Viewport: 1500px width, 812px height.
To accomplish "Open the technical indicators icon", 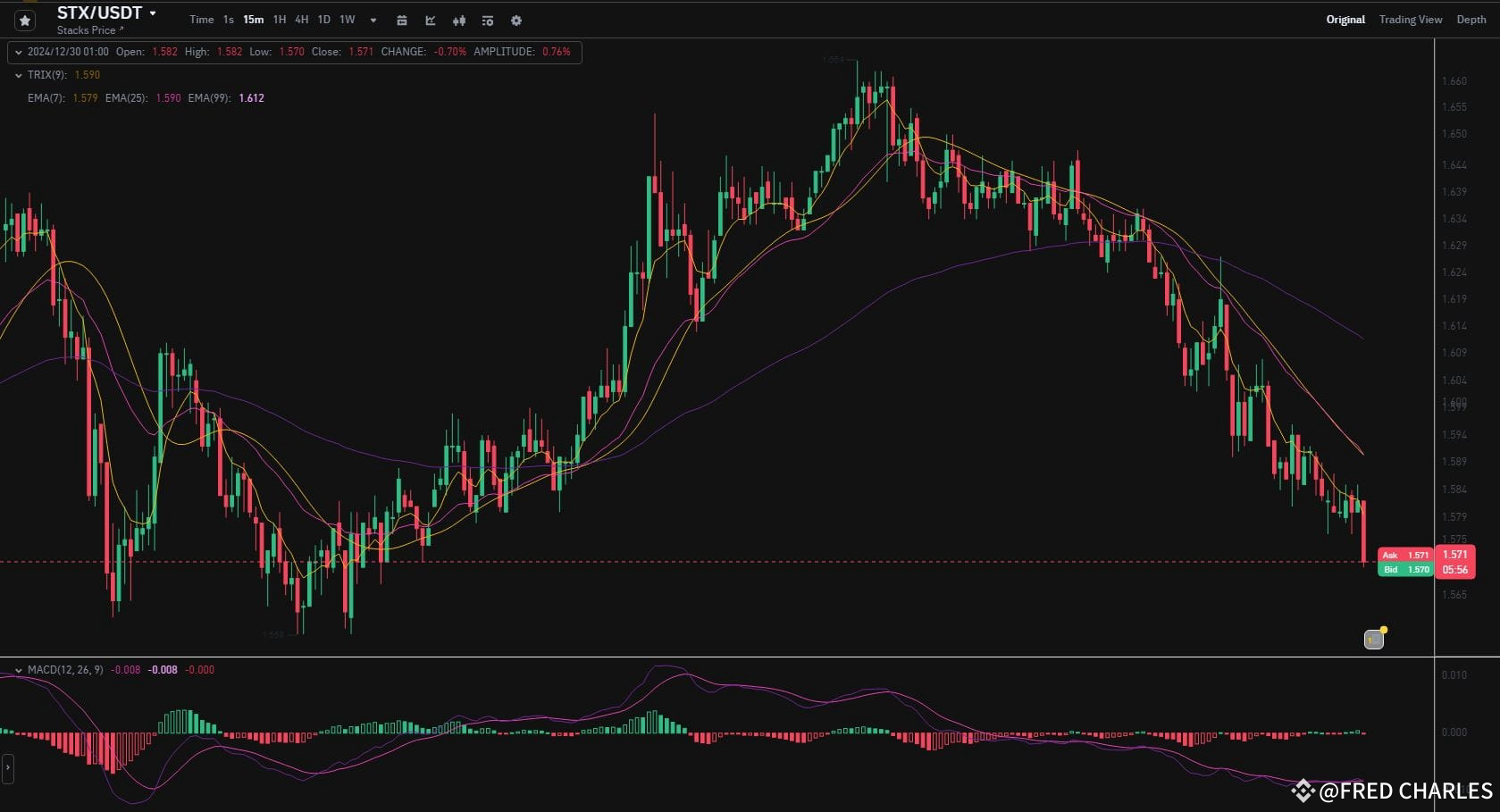I will click(487, 20).
